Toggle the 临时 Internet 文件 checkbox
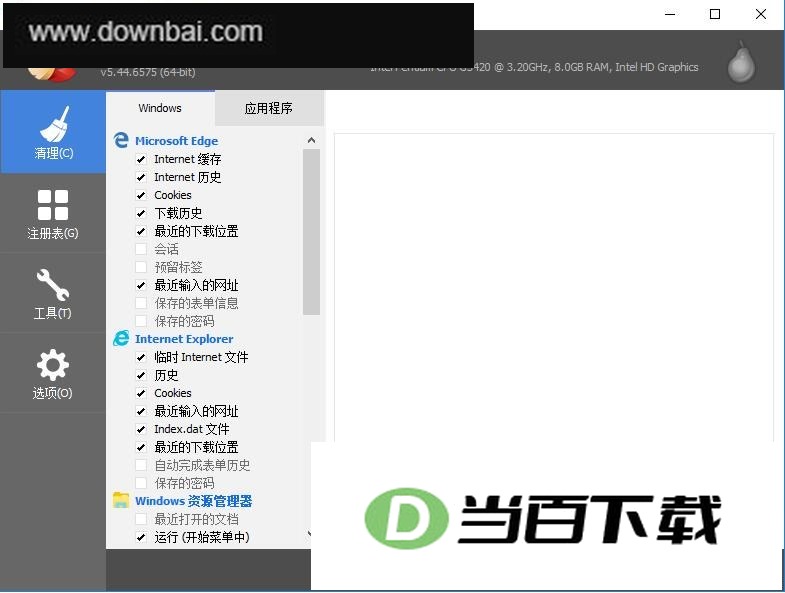This screenshot has width=785, height=593. pyautogui.click(x=141, y=357)
